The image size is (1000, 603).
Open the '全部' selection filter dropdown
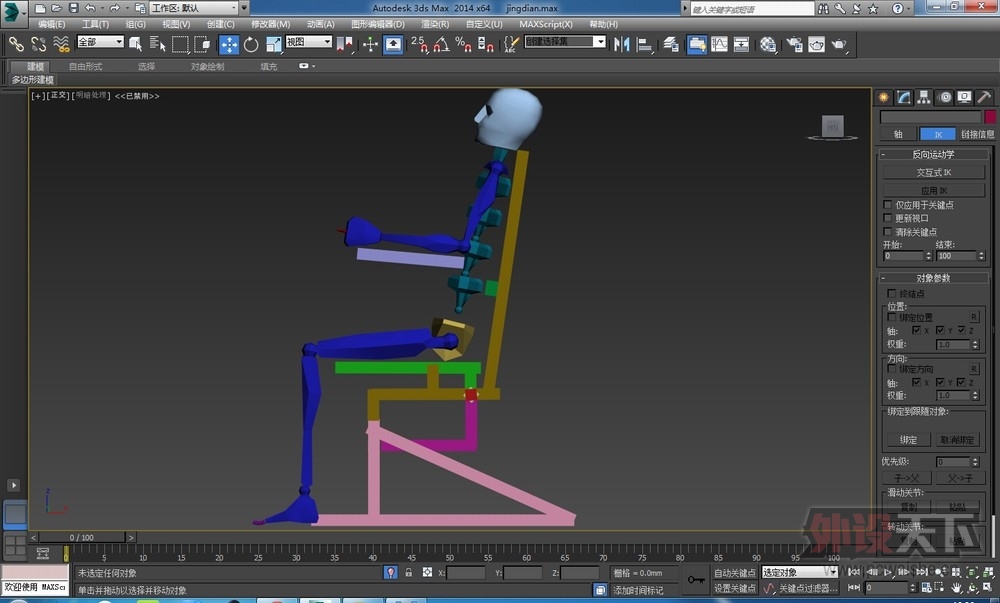click(x=100, y=41)
